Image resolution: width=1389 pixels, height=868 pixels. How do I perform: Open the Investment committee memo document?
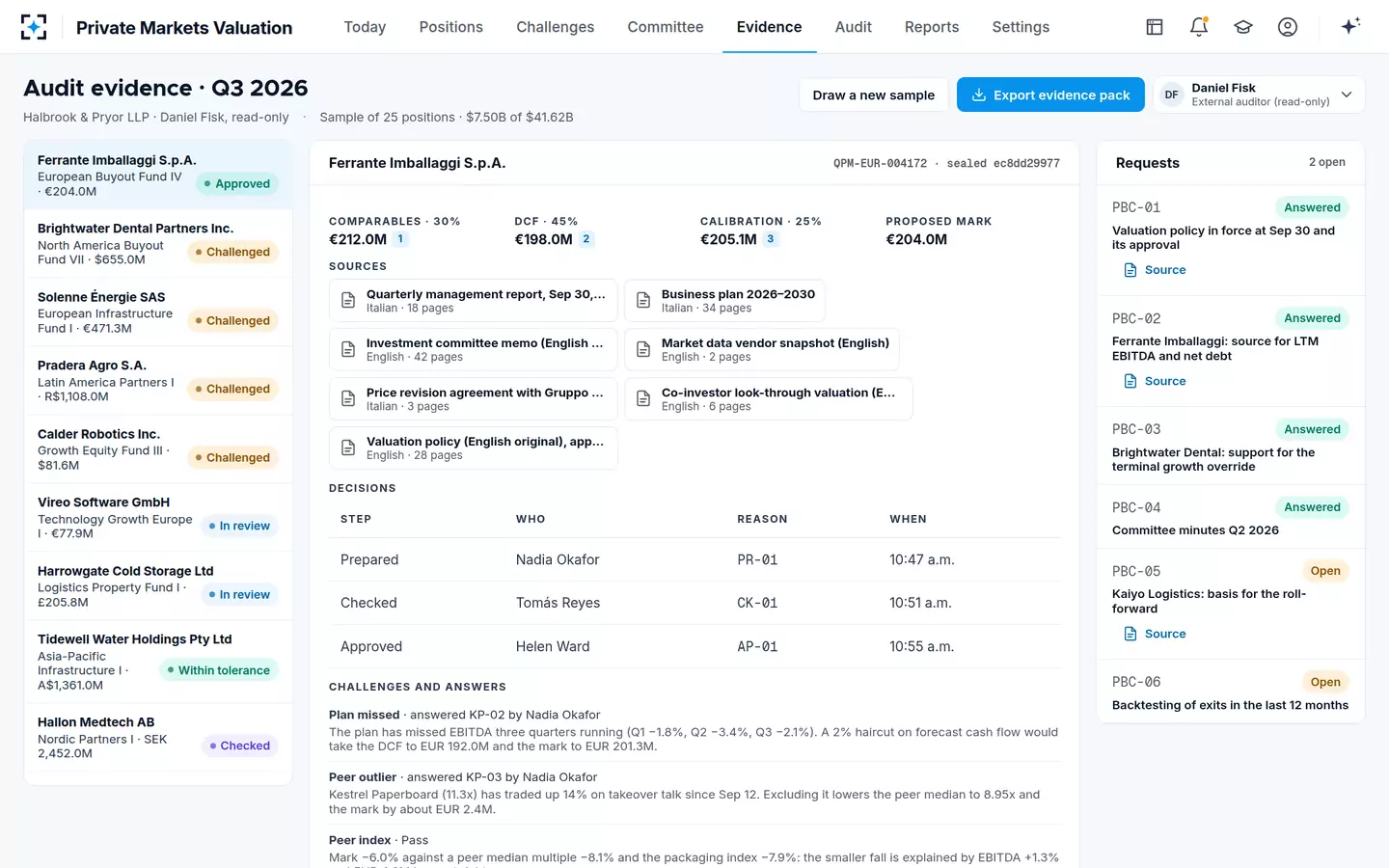pos(473,350)
